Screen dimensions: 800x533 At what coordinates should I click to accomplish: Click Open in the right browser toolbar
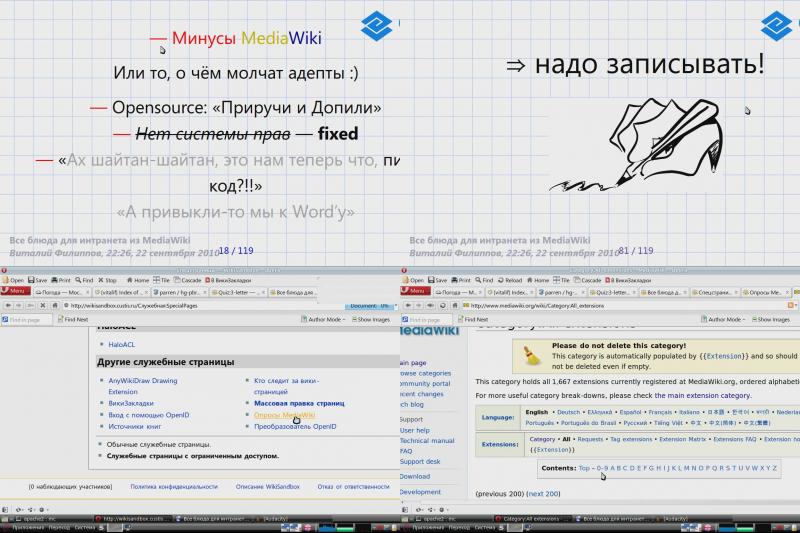(413, 280)
